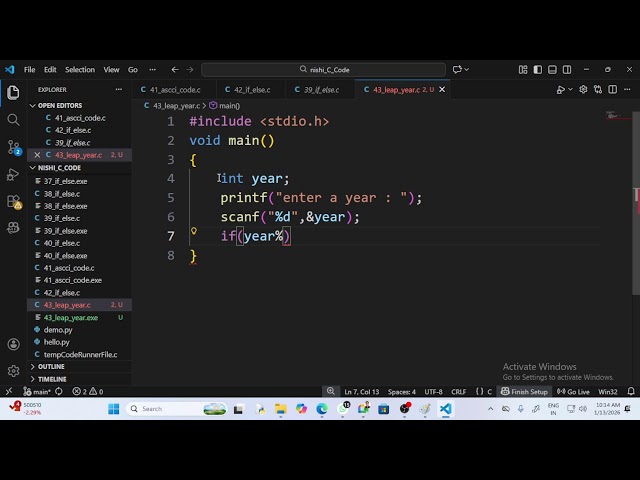
Task: Open the overflow menu ellipsis in menu bar
Action: tap(152, 70)
